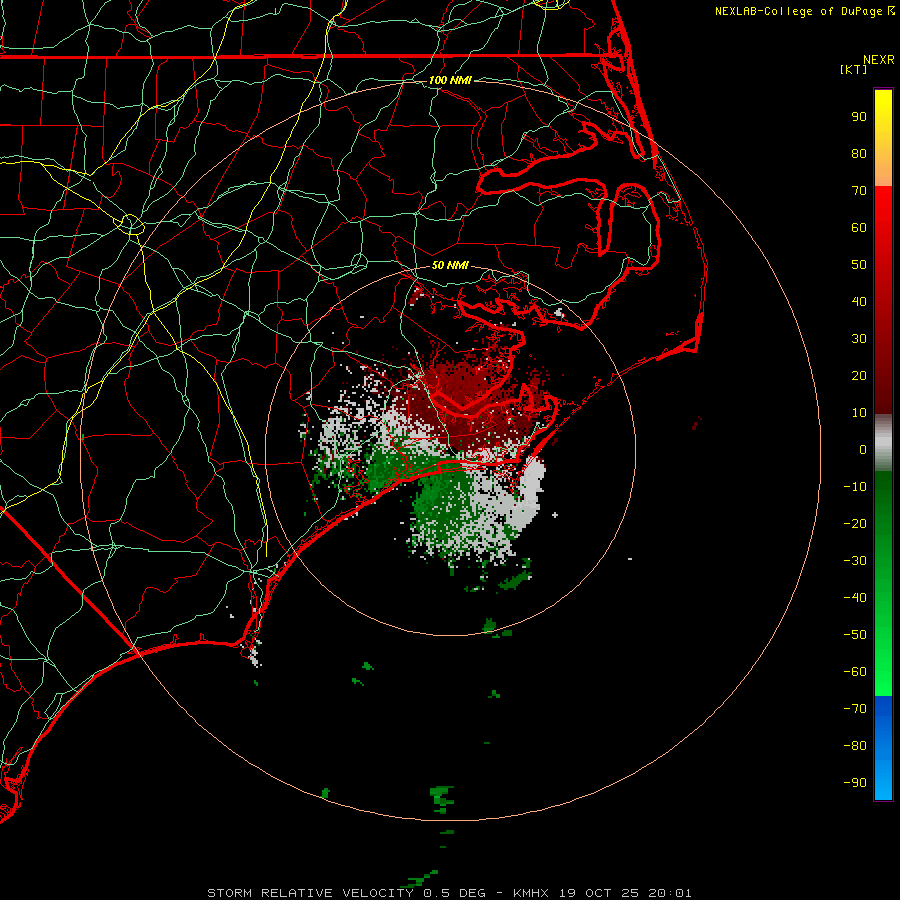Image resolution: width=900 pixels, height=900 pixels.
Task: Click the 40 value on the velocity scale
Action: (x=859, y=302)
